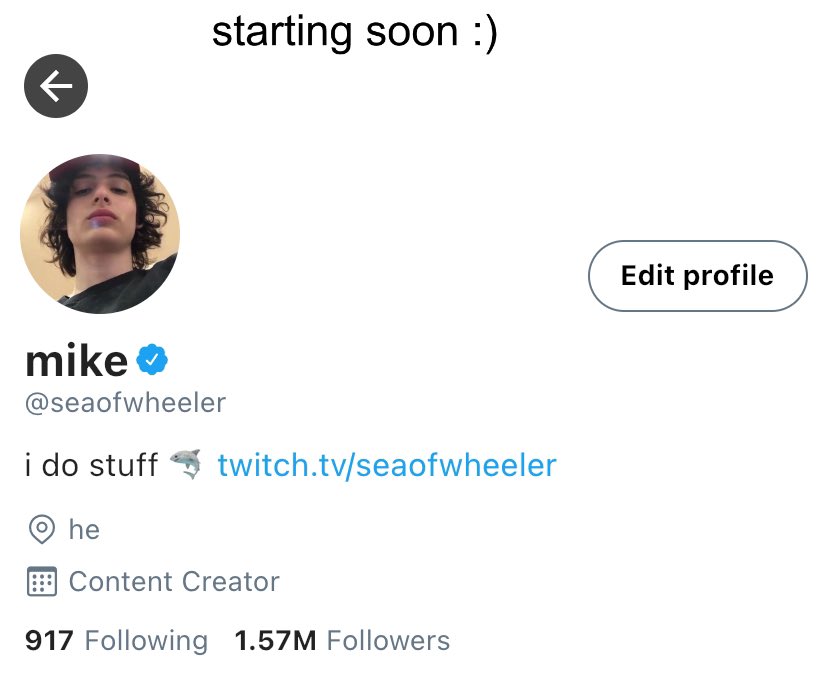This screenshot has height=698, width=828.
Task: Click the "starting soon" caption text
Action: pos(333,33)
